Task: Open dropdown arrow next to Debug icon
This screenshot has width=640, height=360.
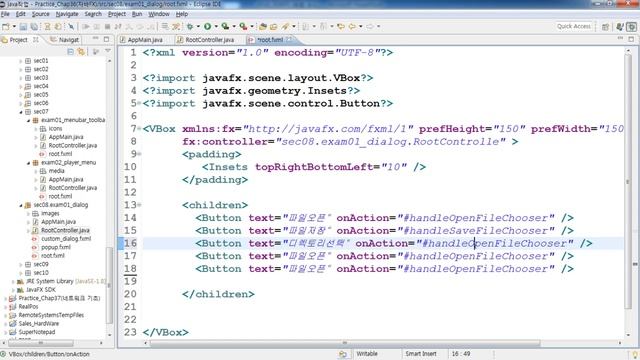Action: [x=198, y=27]
